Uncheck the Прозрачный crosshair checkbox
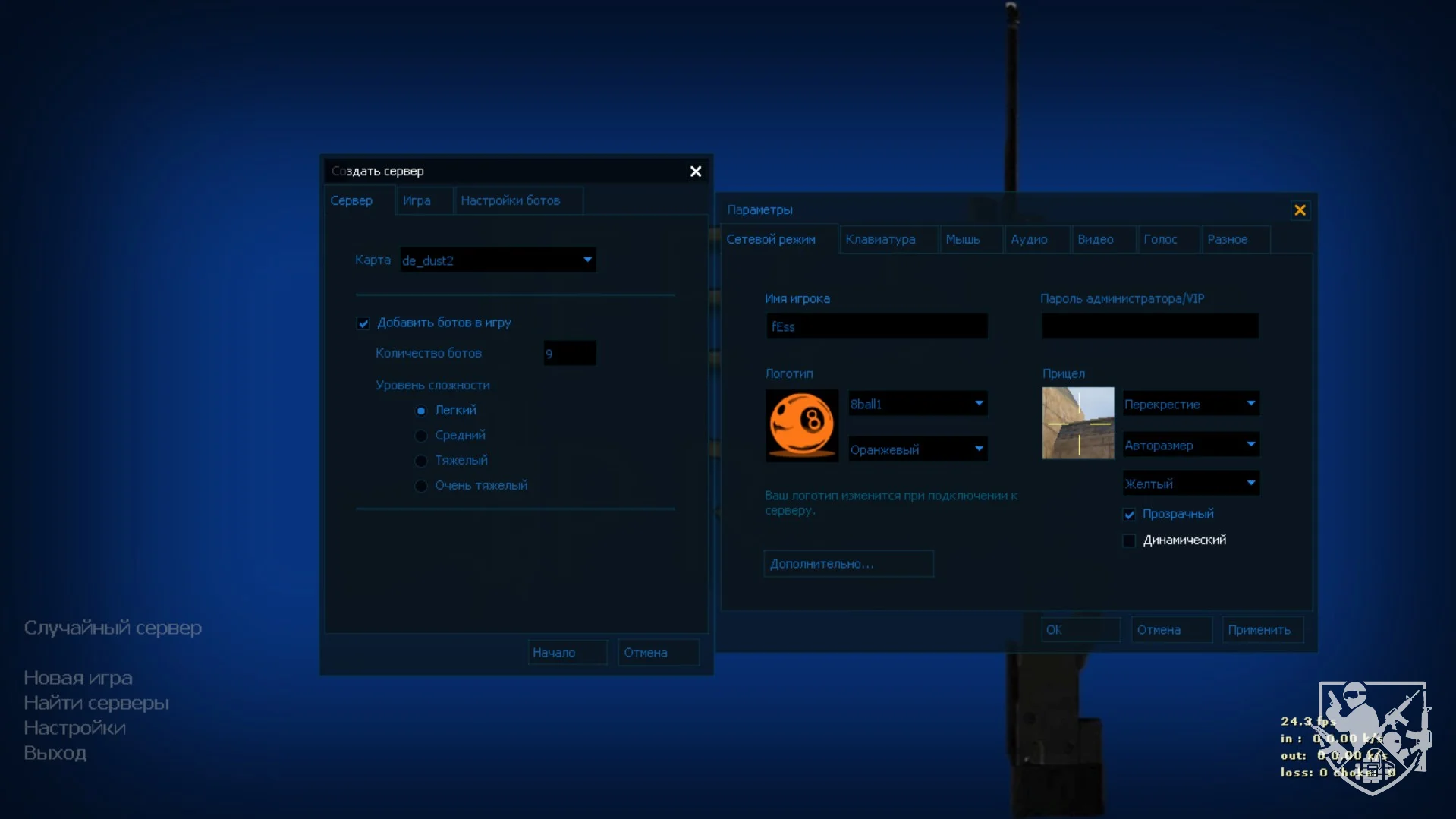This screenshot has height=819, width=1456. point(1129,515)
